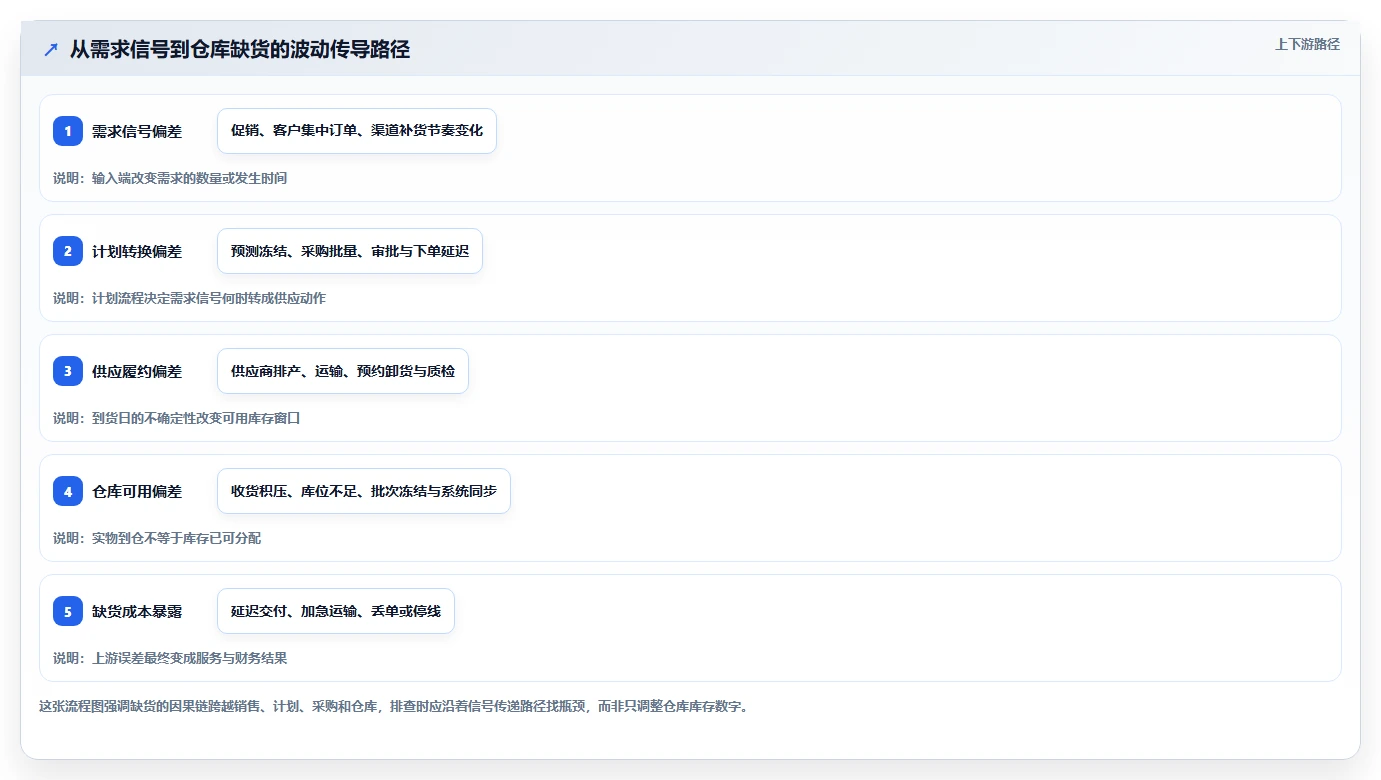Click the arrow icon beside the flow title

tap(51, 49)
